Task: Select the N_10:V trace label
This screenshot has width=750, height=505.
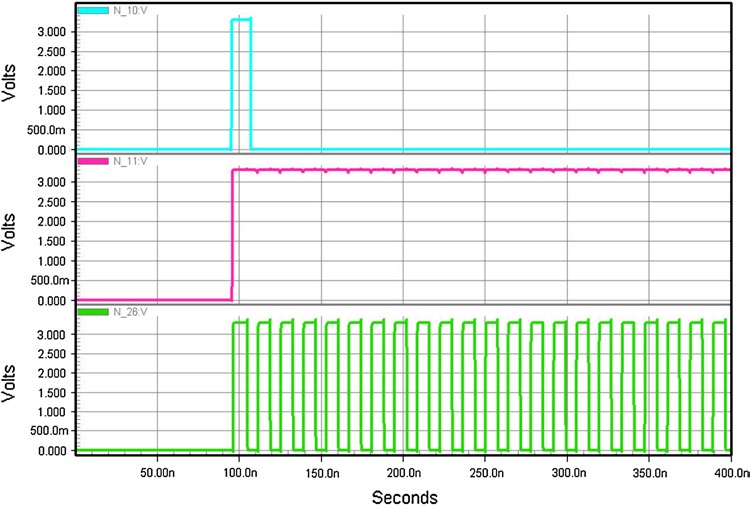Action: (x=129, y=12)
